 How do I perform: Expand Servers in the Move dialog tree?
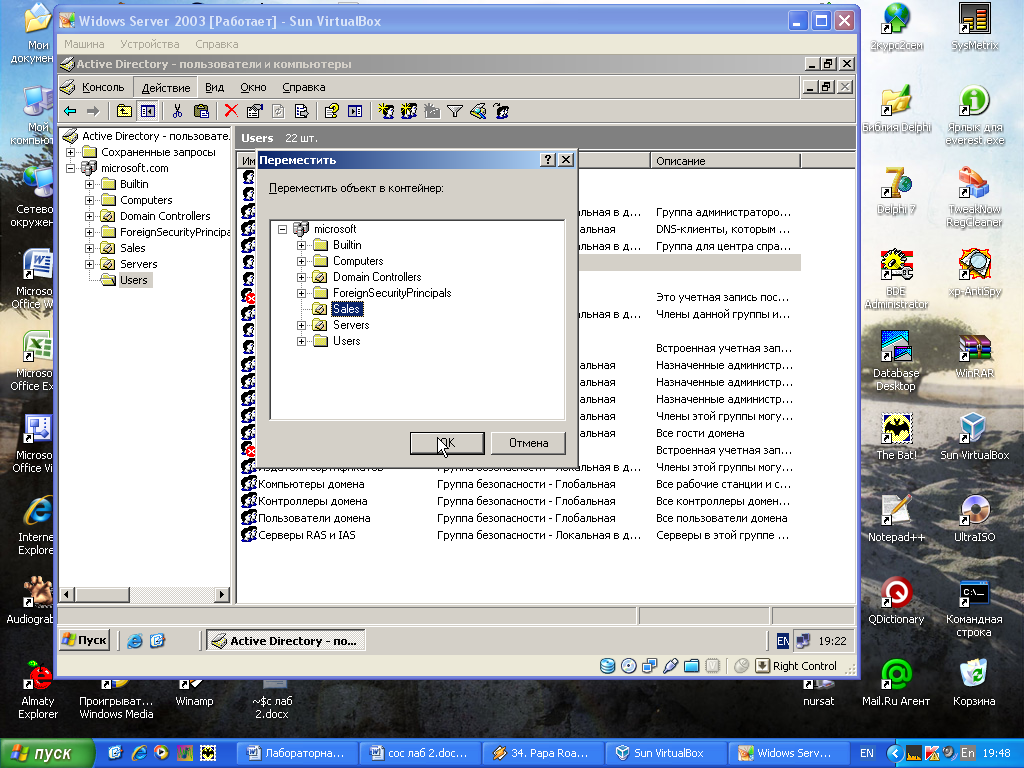point(301,325)
